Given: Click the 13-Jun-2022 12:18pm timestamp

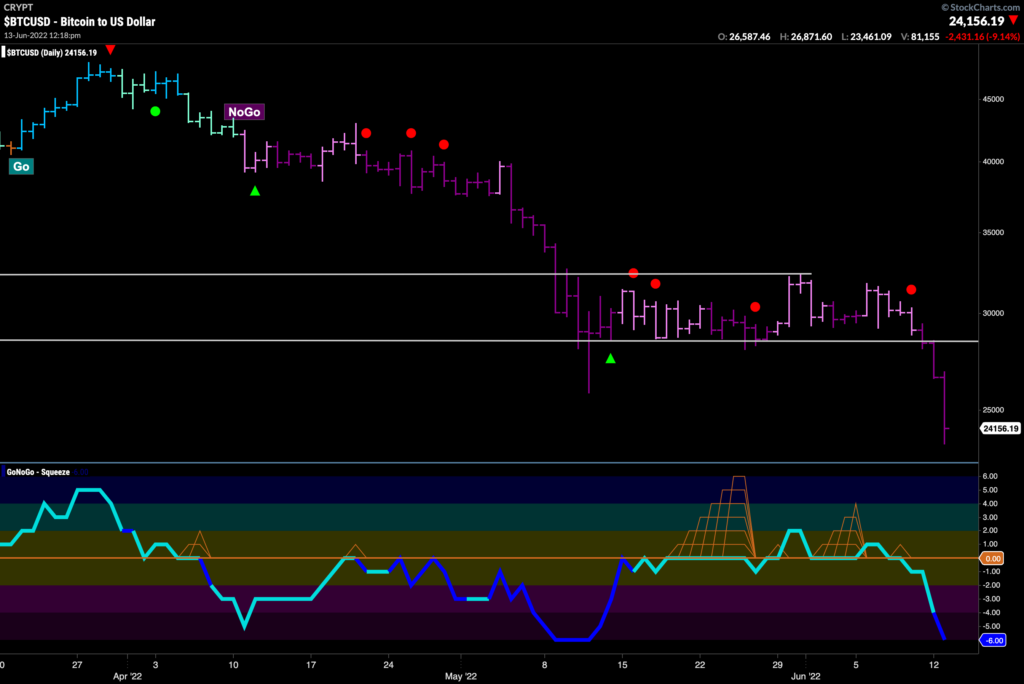Looking at the screenshot, I should pos(42,35).
